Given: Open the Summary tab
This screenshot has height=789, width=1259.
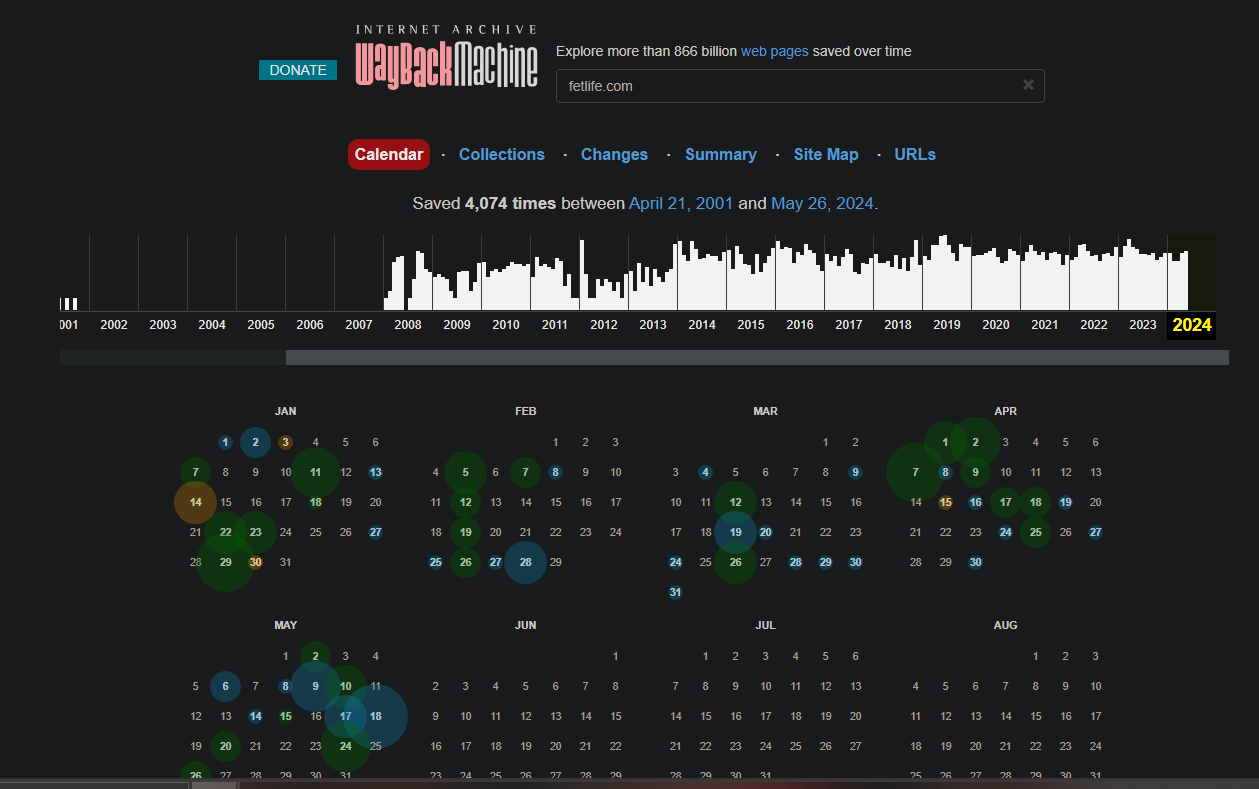Looking at the screenshot, I should click(720, 154).
